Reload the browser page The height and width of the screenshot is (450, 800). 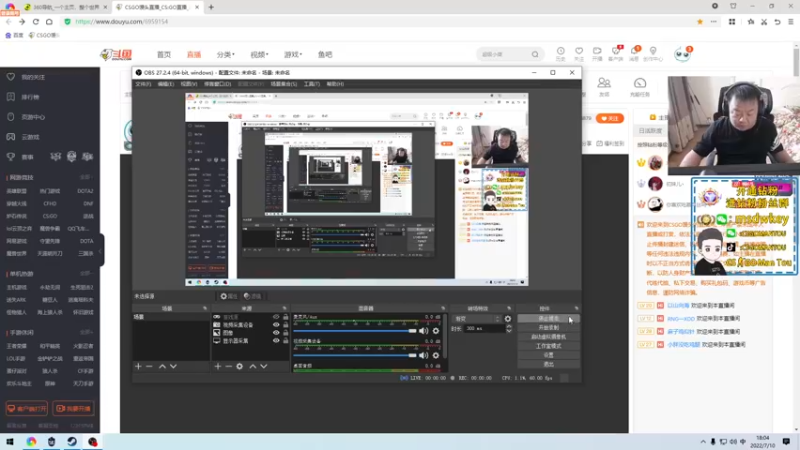click(x=36, y=21)
